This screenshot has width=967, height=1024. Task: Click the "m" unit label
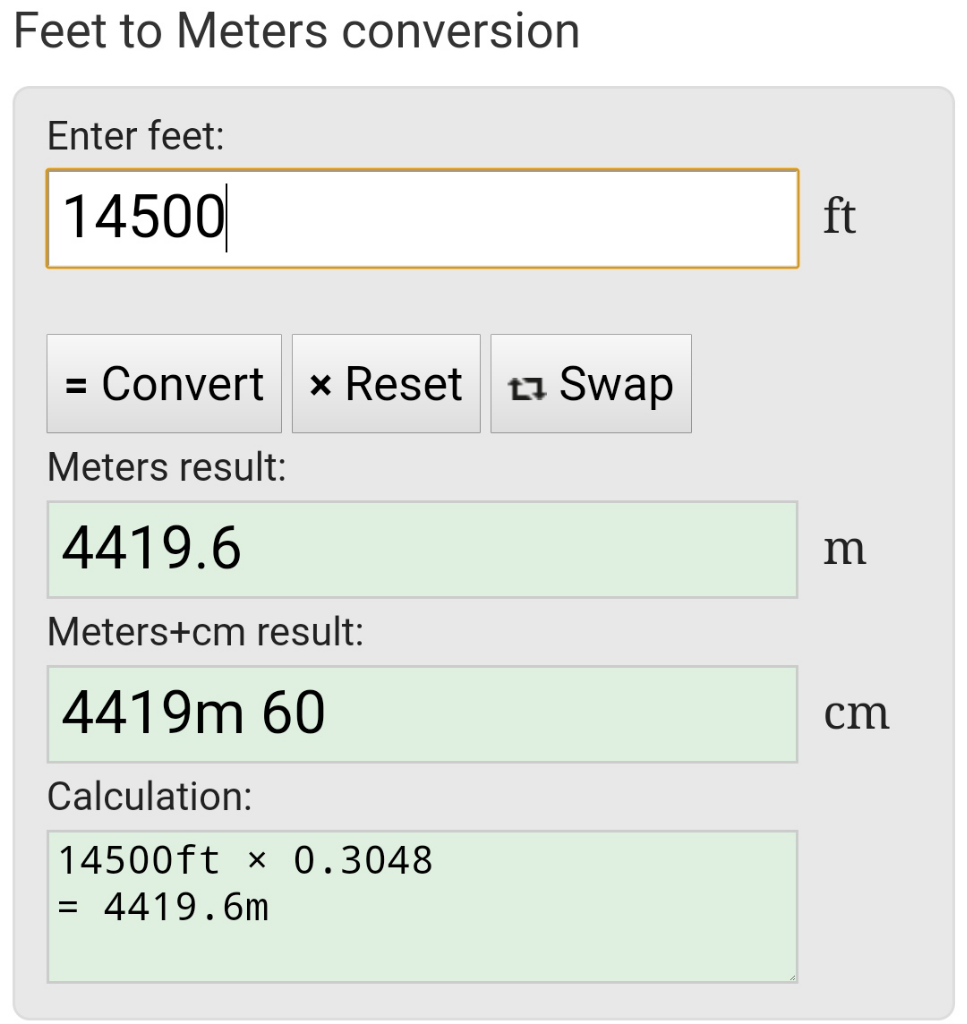[844, 550]
